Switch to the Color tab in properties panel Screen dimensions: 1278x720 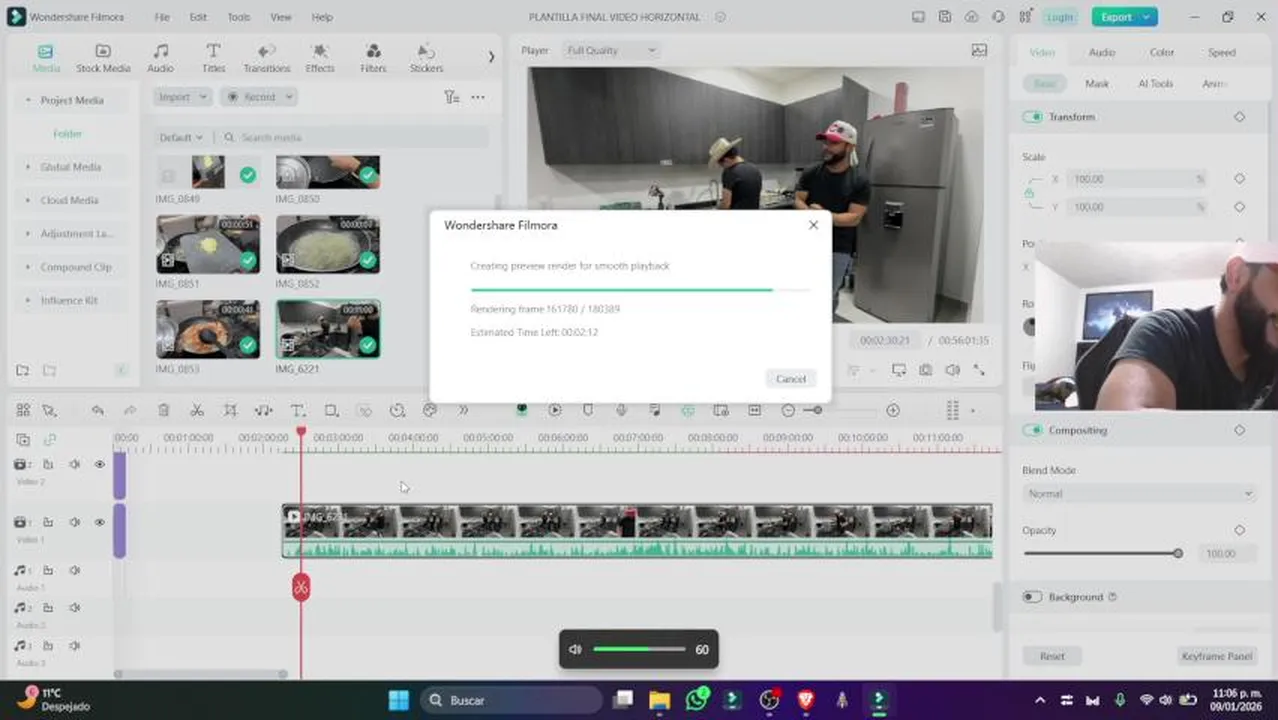1161,52
